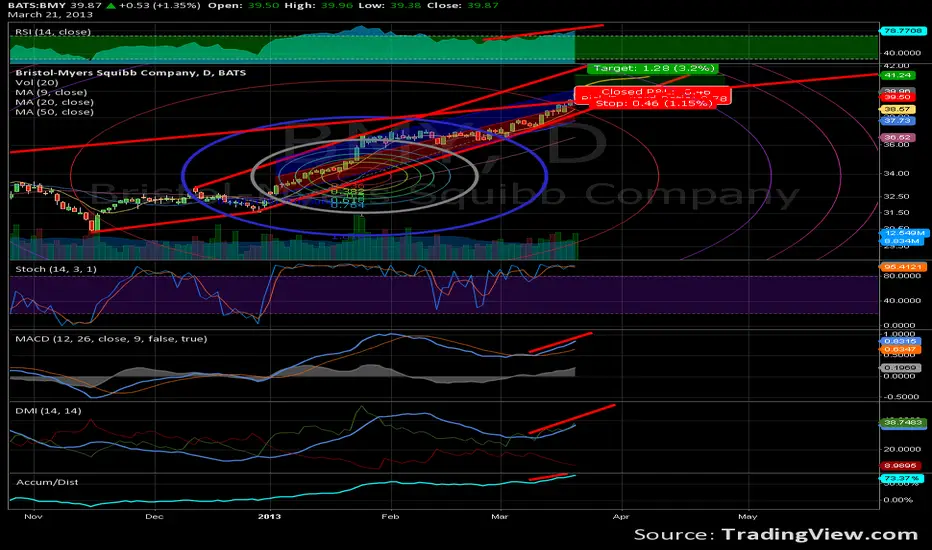
Task: Click the -0.5000 level on MACD scale
Action: (902, 397)
